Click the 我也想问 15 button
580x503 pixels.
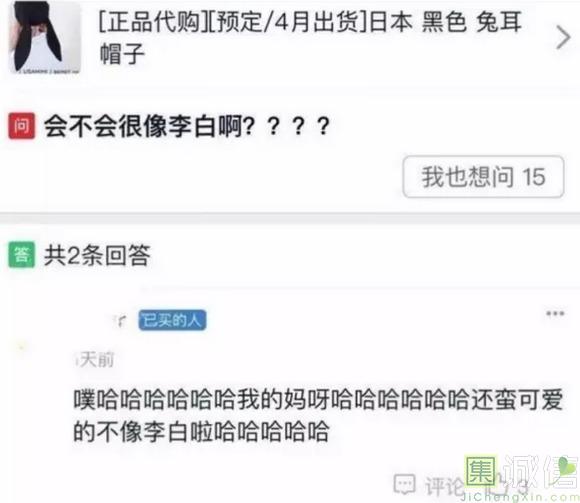[483, 176]
